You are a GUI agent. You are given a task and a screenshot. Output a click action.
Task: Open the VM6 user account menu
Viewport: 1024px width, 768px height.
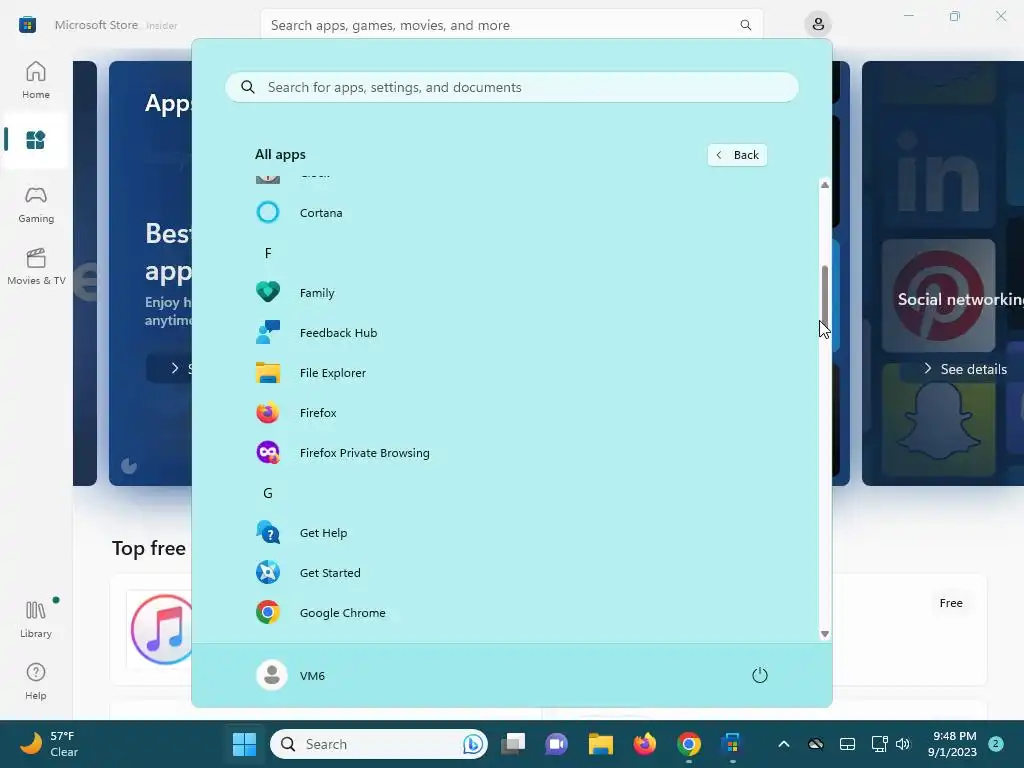[x=291, y=675]
